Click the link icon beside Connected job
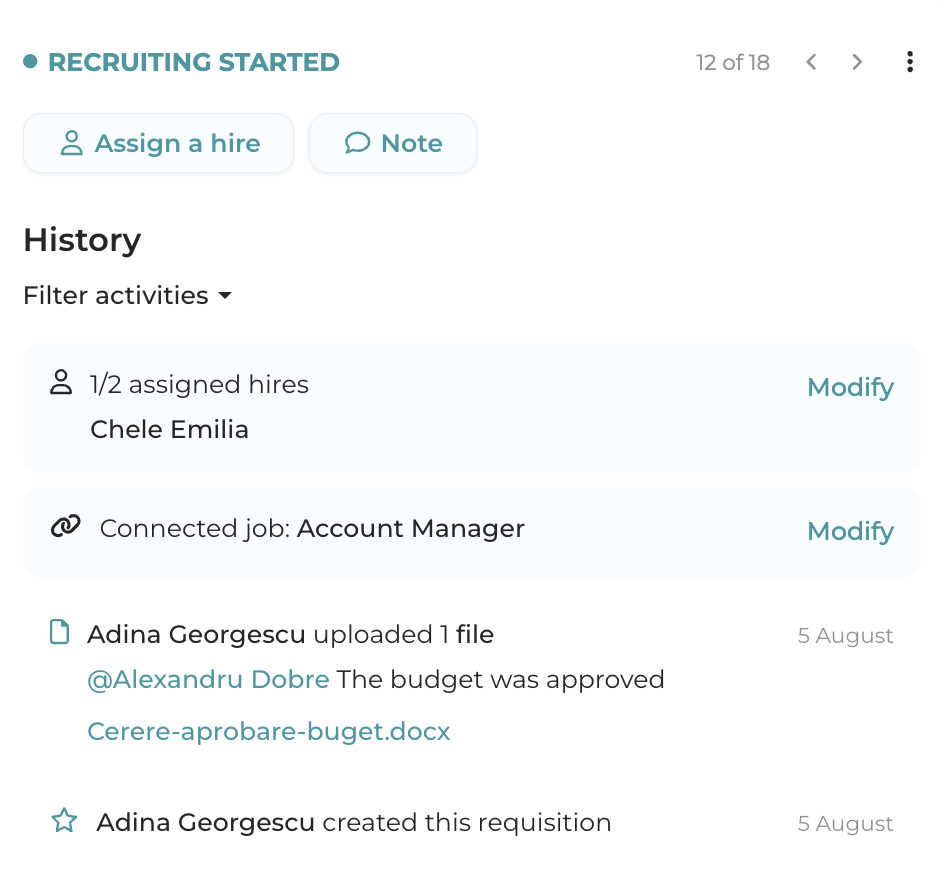 [x=66, y=526]
